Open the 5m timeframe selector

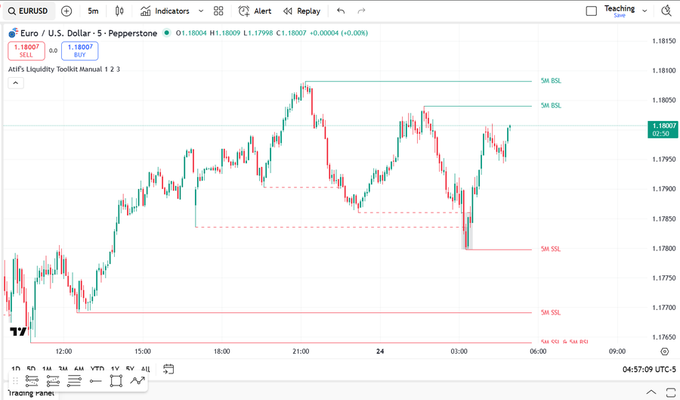click(x=93, y=11)
